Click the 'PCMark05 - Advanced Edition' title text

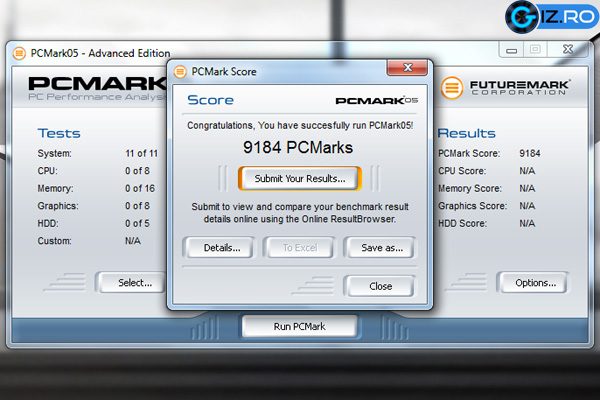(x=100, y=53)
